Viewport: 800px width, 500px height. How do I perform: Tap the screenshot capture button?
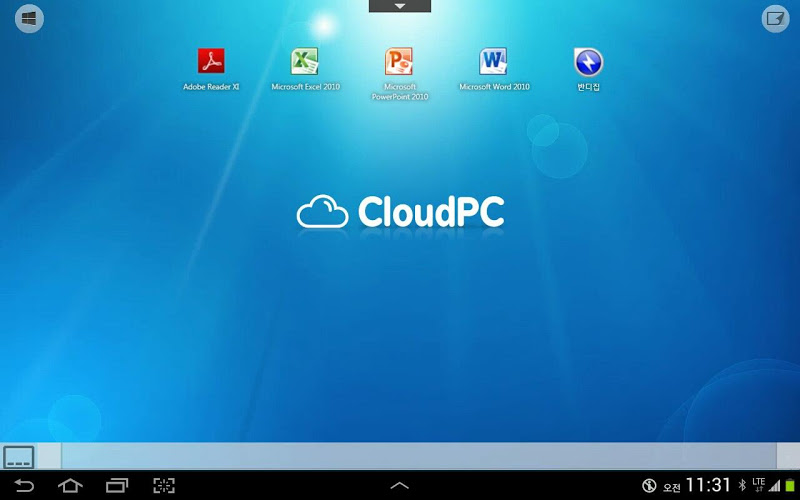pyautogui.click(x=164, y=485)
